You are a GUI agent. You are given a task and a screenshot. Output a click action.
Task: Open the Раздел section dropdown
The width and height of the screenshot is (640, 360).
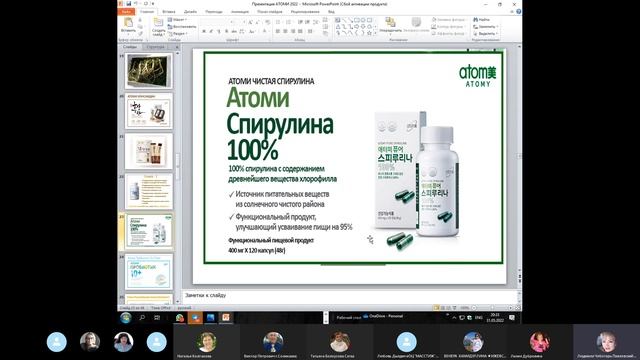coord(178,33)
